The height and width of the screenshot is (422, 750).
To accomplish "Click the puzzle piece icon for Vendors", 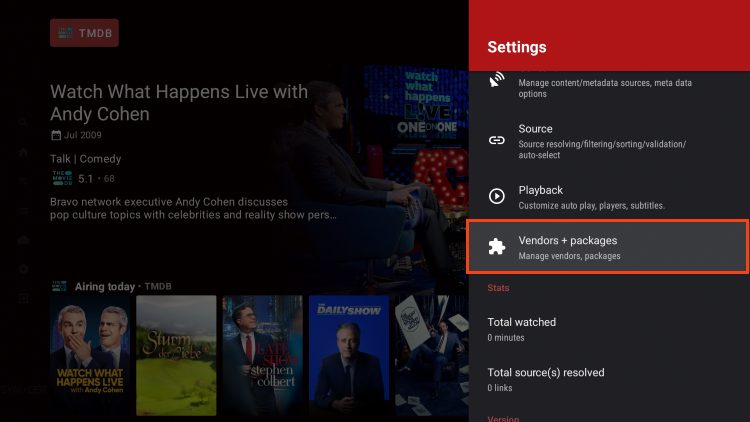I will (496, 247).
